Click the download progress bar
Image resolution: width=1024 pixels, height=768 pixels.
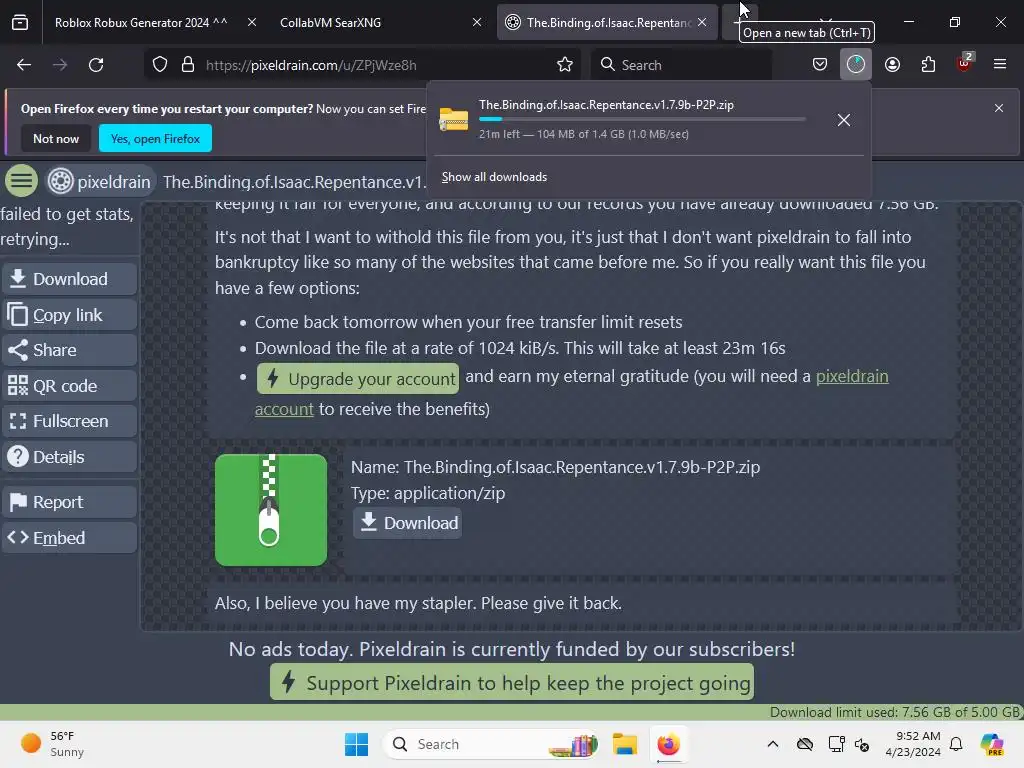[x=643, y=119]
